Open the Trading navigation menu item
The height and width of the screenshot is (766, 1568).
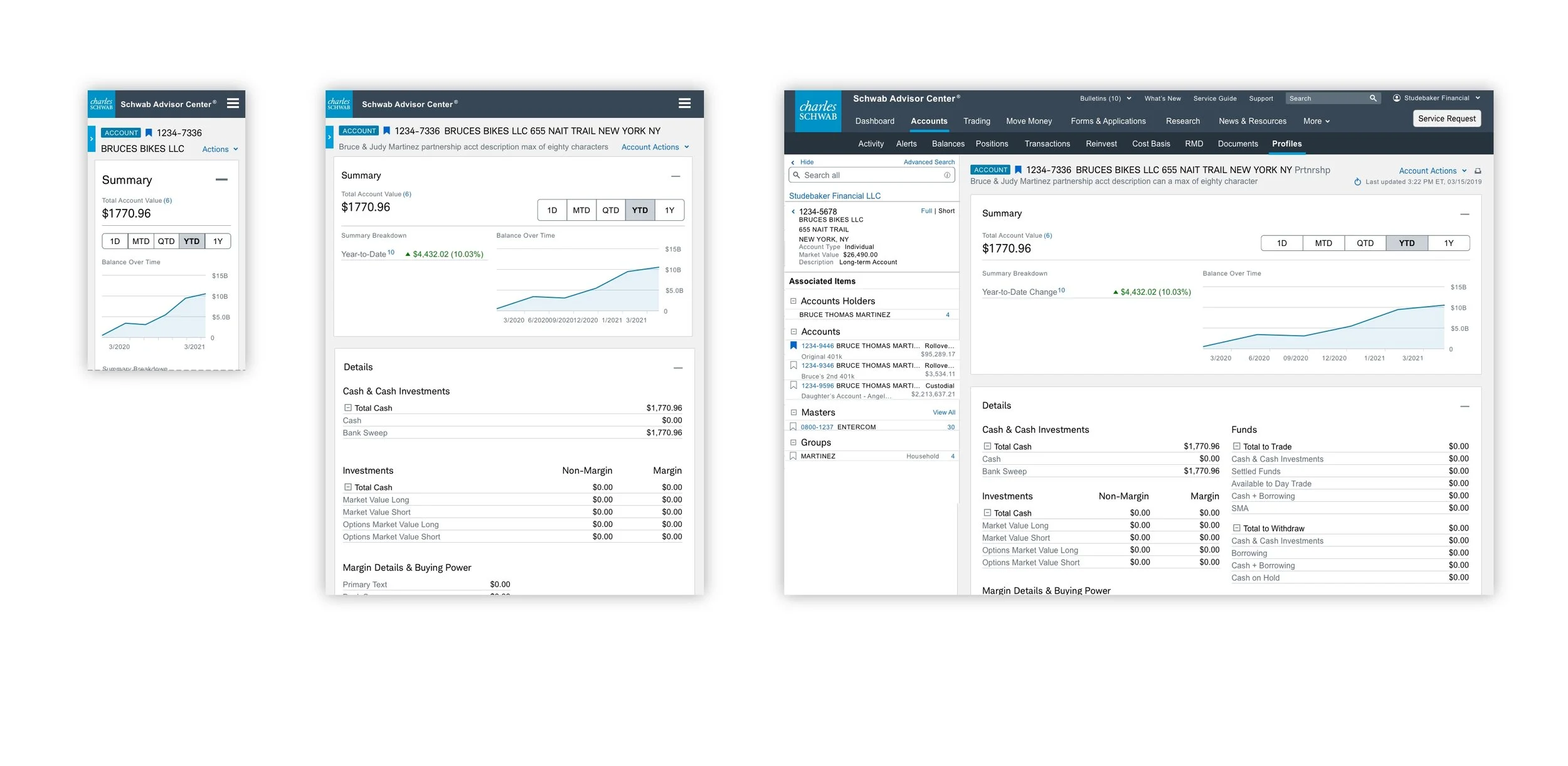977,121
